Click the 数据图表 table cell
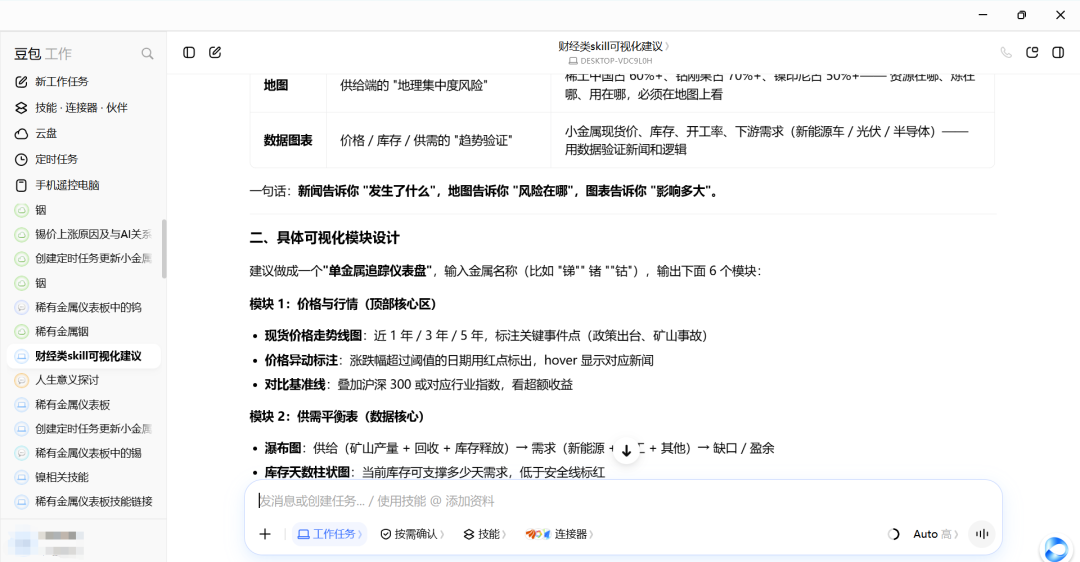The image size is (1080, 562). point(288,140)
